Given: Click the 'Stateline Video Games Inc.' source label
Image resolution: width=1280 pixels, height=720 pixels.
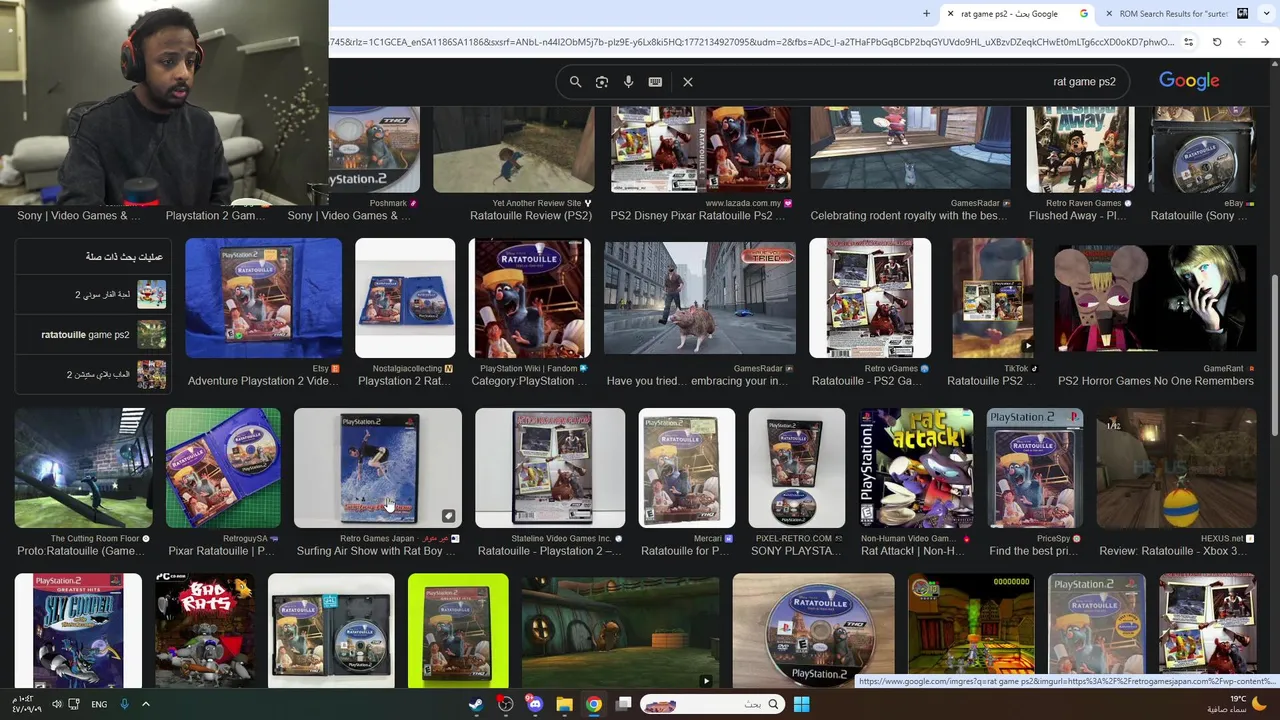Looking at the screenshot, I should click(x=561, y=539).
